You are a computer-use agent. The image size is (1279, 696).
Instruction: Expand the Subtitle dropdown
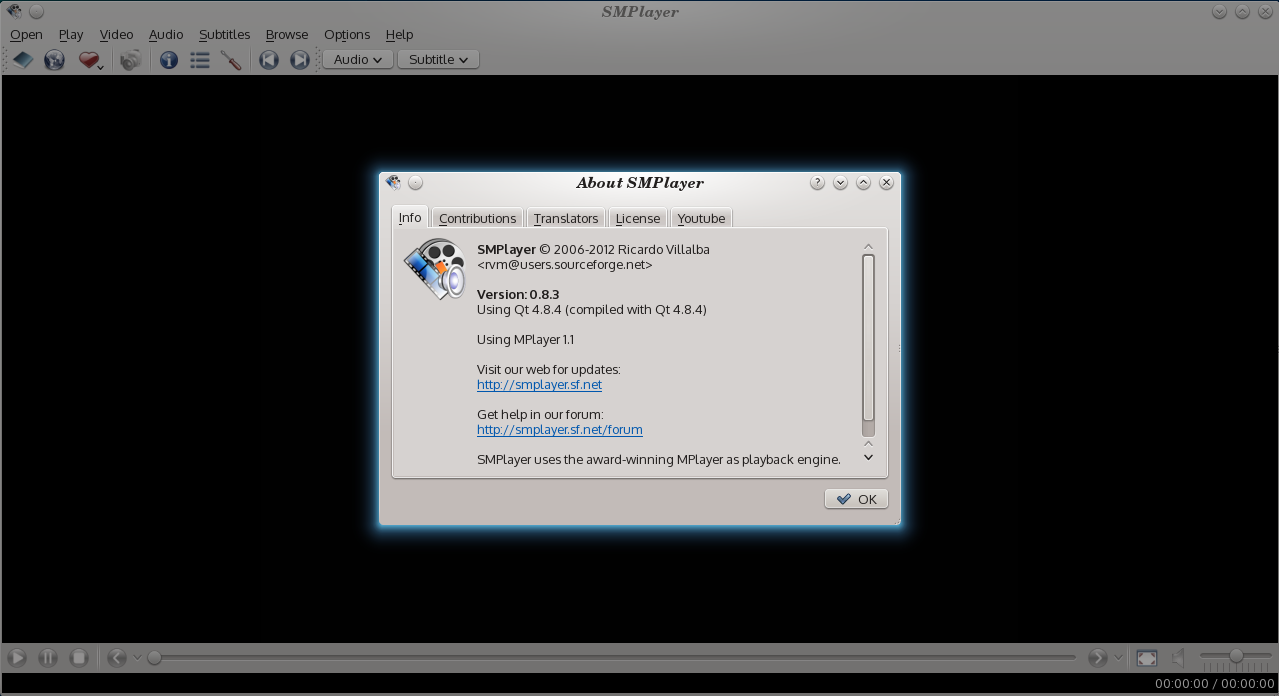point(438,60)
